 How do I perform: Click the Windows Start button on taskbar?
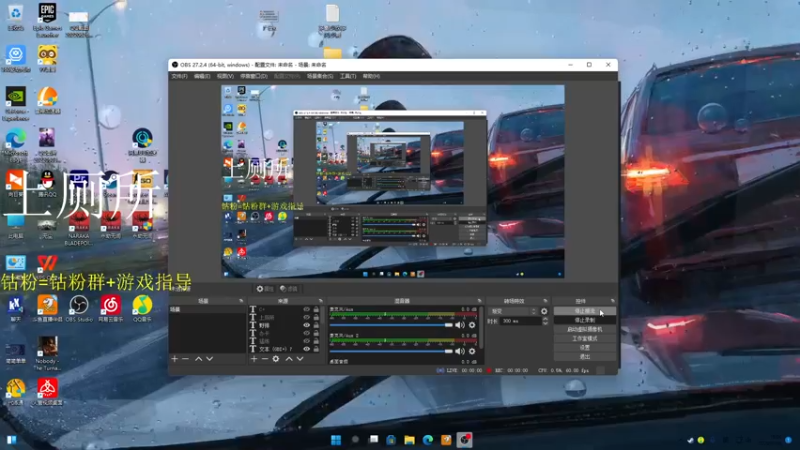click(x=336, y=440)
